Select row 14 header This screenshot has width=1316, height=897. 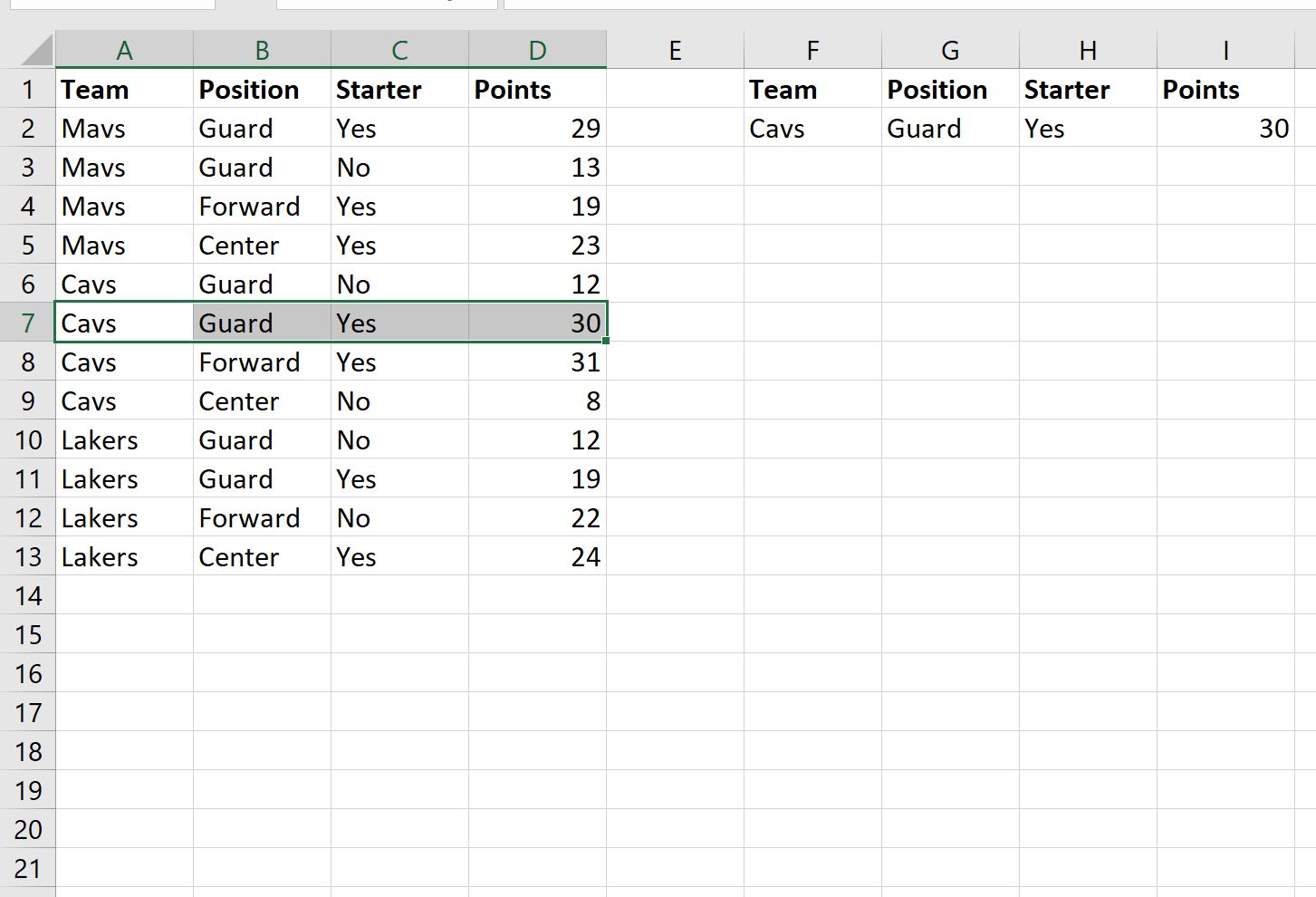point(28,595)
